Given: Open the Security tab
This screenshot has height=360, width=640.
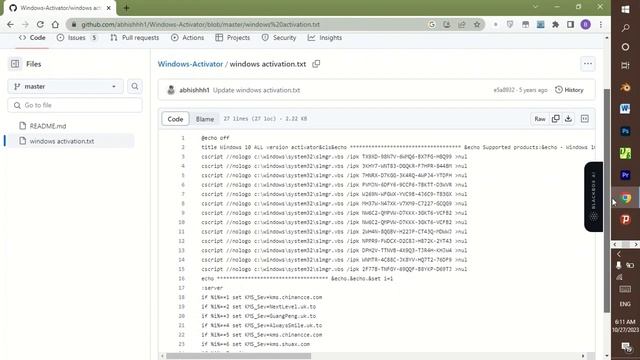Looking at the screenshot, I should (x=279, y=38).
